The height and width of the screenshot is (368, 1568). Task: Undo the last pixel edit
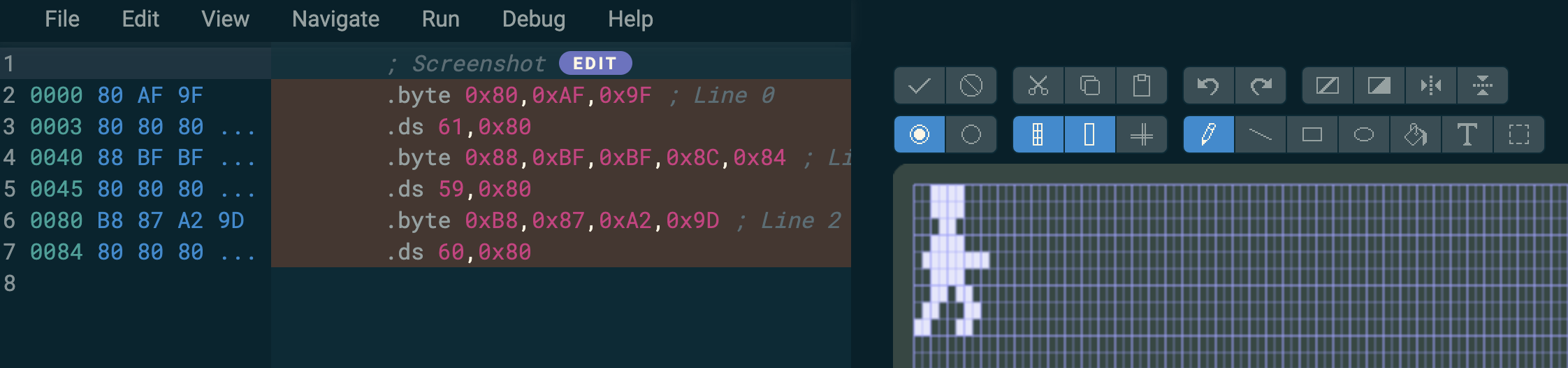tap(1209, 86)
